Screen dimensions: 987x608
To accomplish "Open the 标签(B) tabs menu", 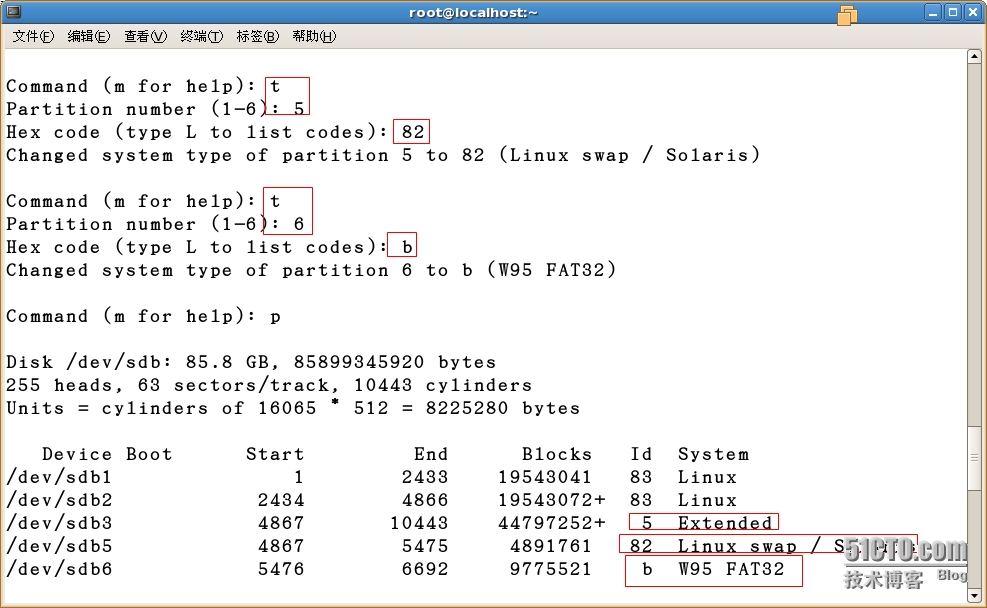I will point(257,37).
